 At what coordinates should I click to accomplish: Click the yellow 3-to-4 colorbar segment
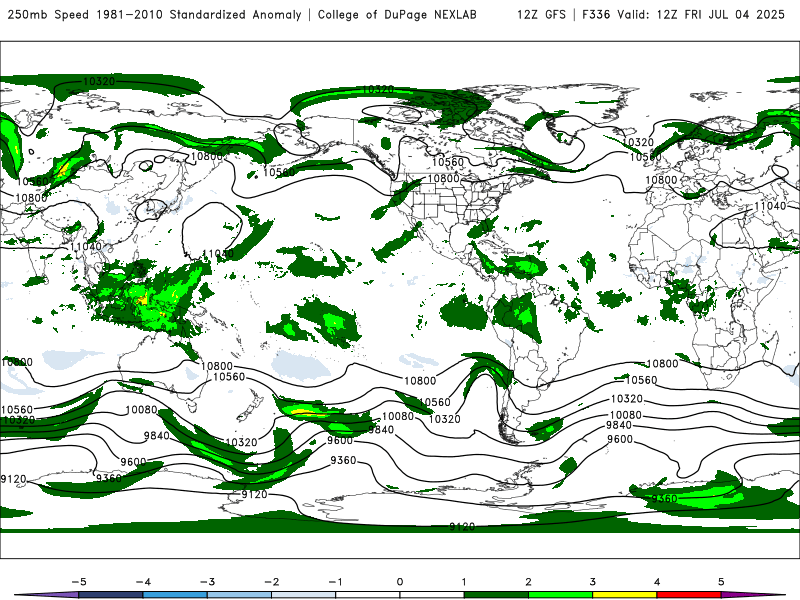click(x=624, y=595)
